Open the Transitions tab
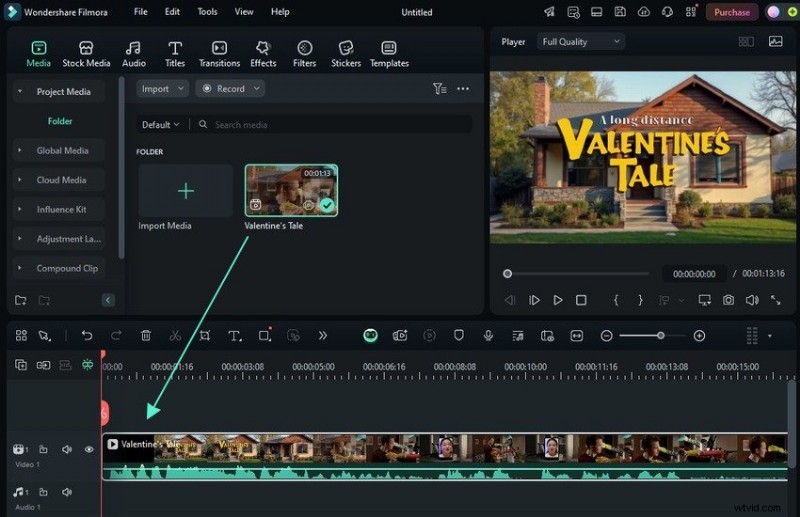 tap(219, 54)
